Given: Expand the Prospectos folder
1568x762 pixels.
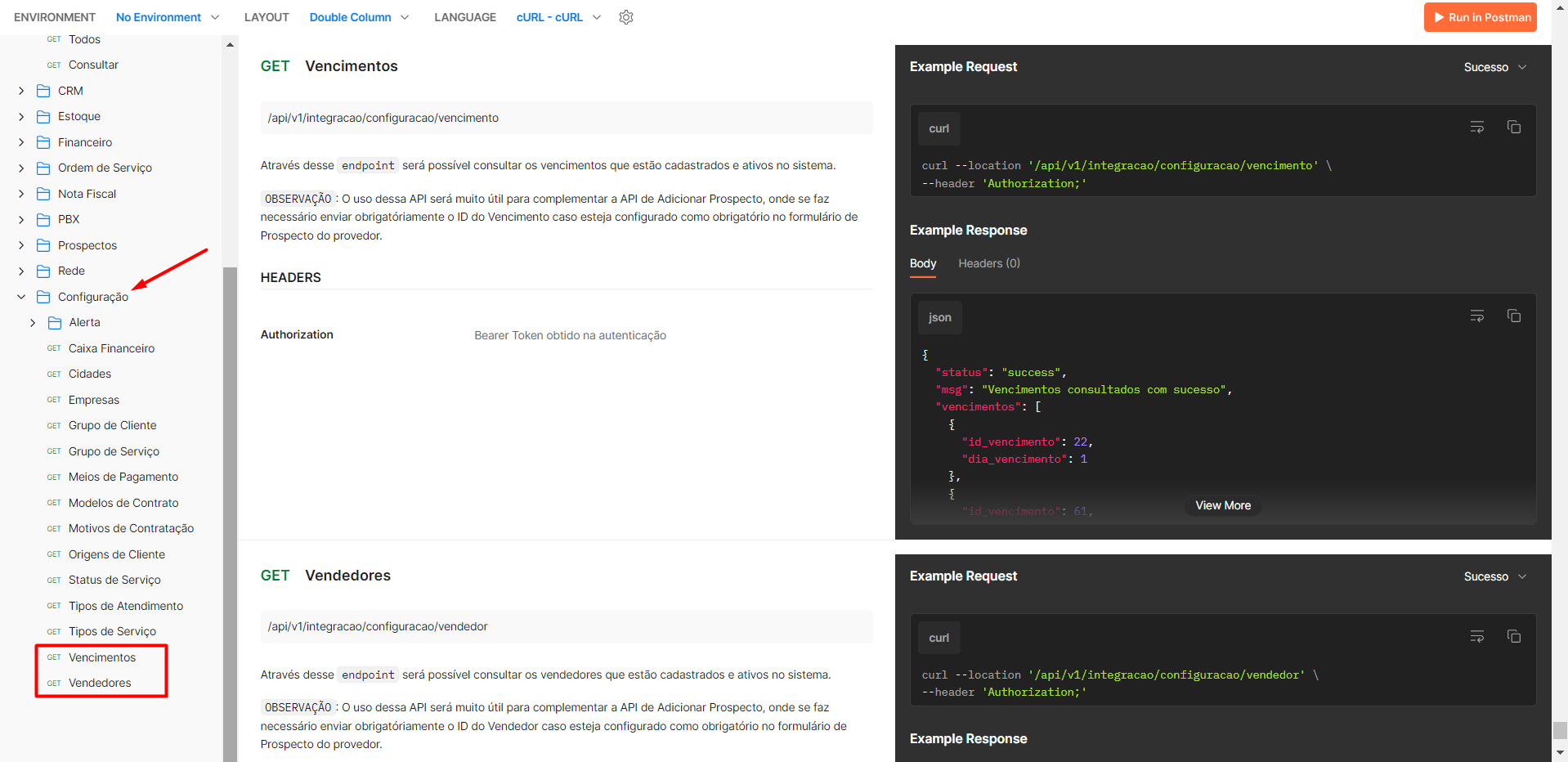Looking at the screenshot, I should (x=21, y=245).
